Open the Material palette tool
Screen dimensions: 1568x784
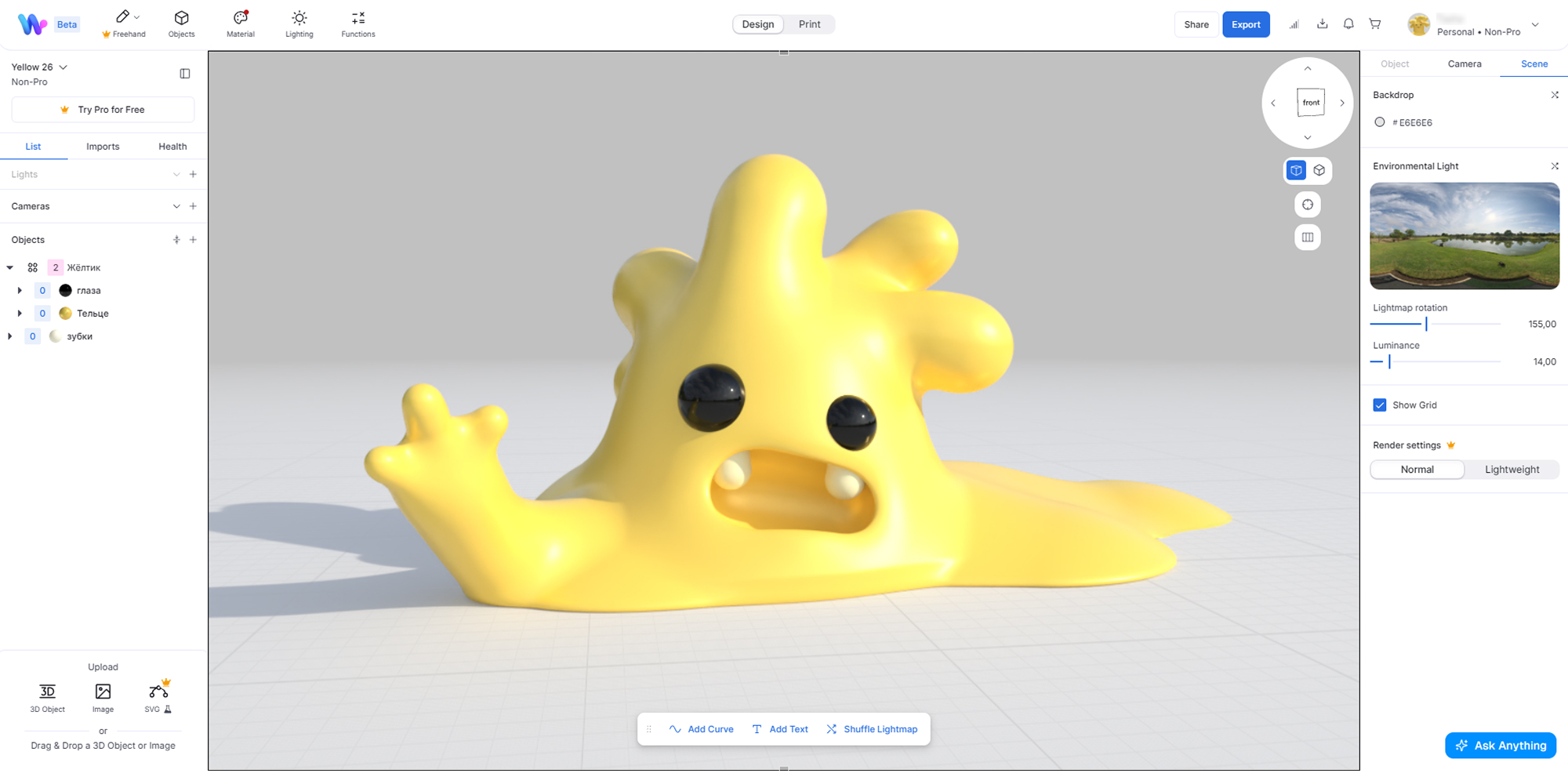point(241,24)
